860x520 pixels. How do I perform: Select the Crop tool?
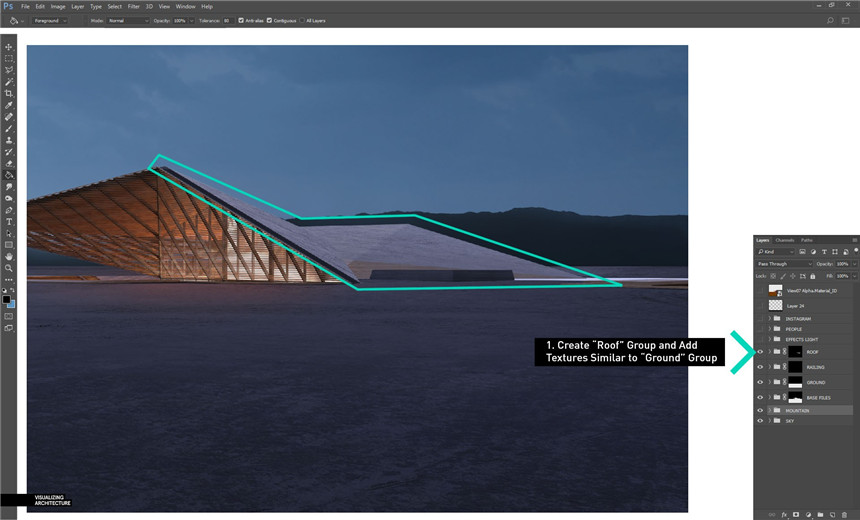(9, 93)
